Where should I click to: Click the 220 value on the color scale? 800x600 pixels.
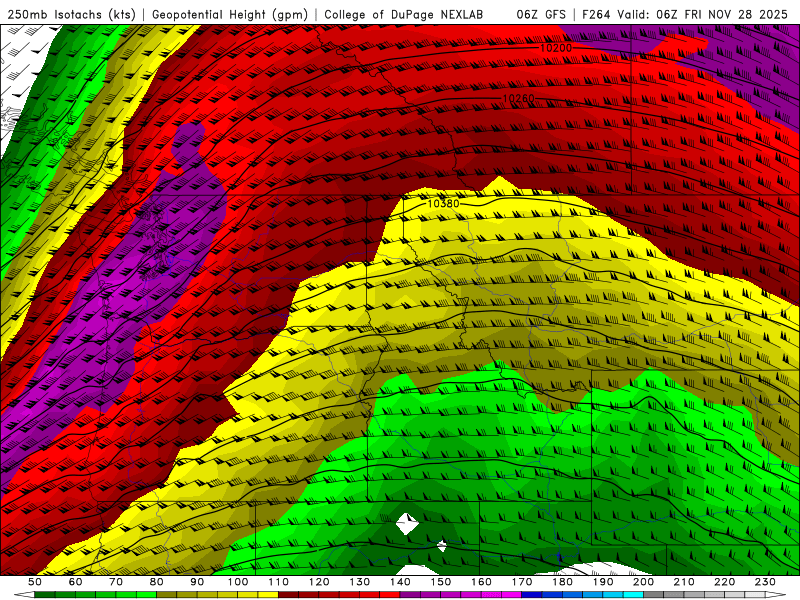click(x=724, y=582)
